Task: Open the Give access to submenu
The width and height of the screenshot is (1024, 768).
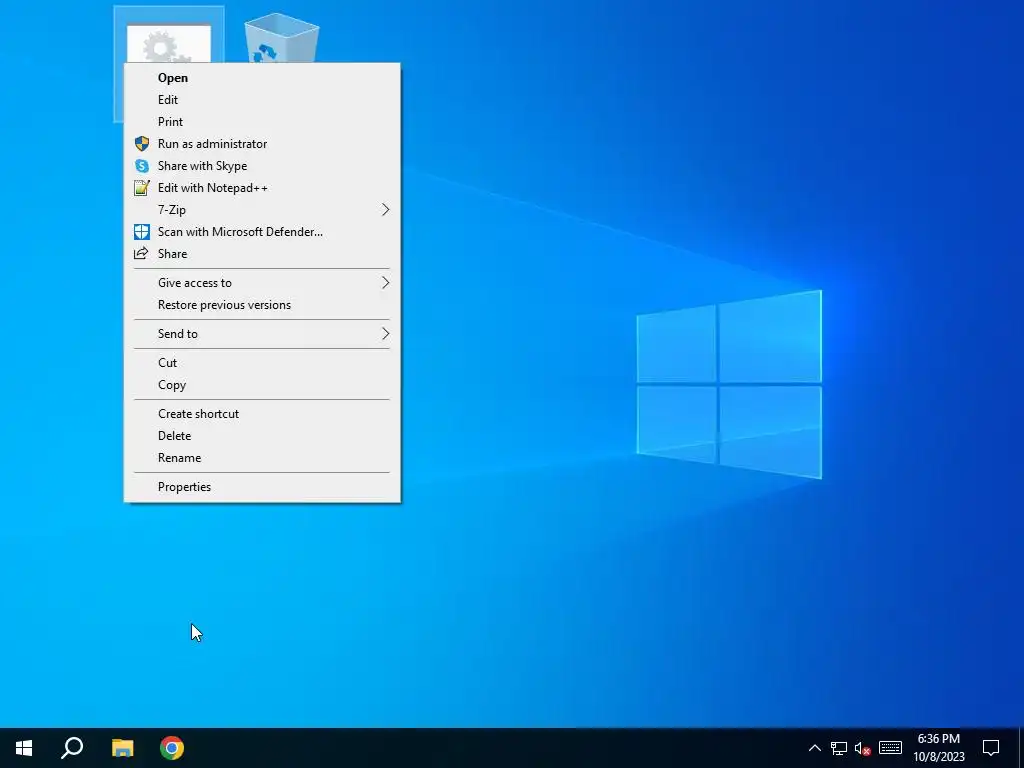Action: pyautogui.click(x=262, y=283)
